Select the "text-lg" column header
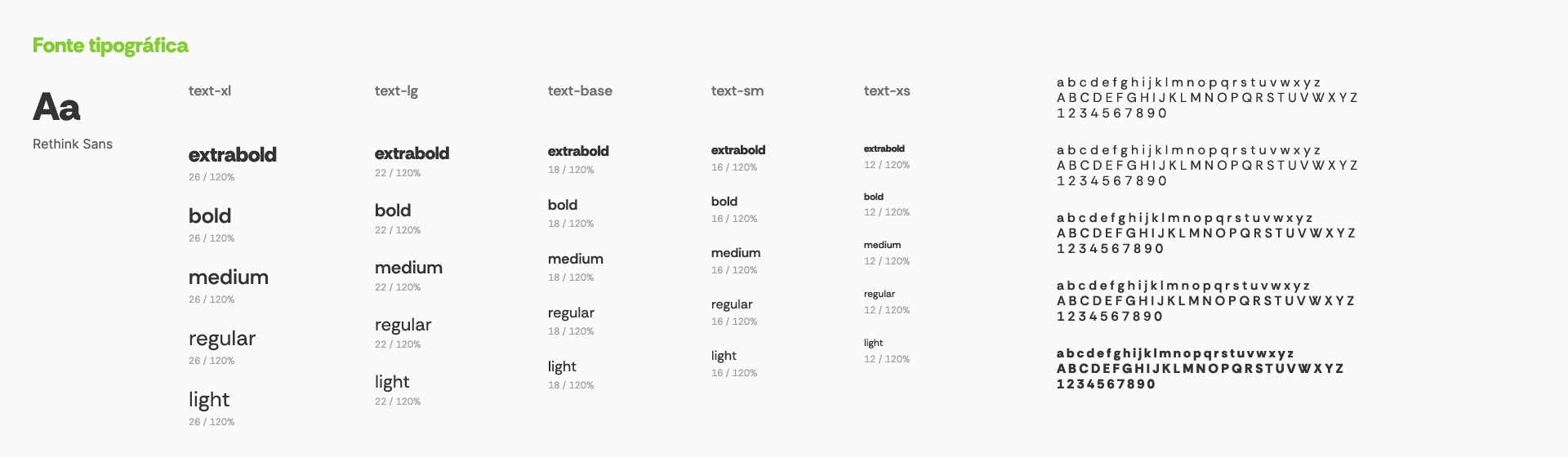 click(x=396, y=91)
